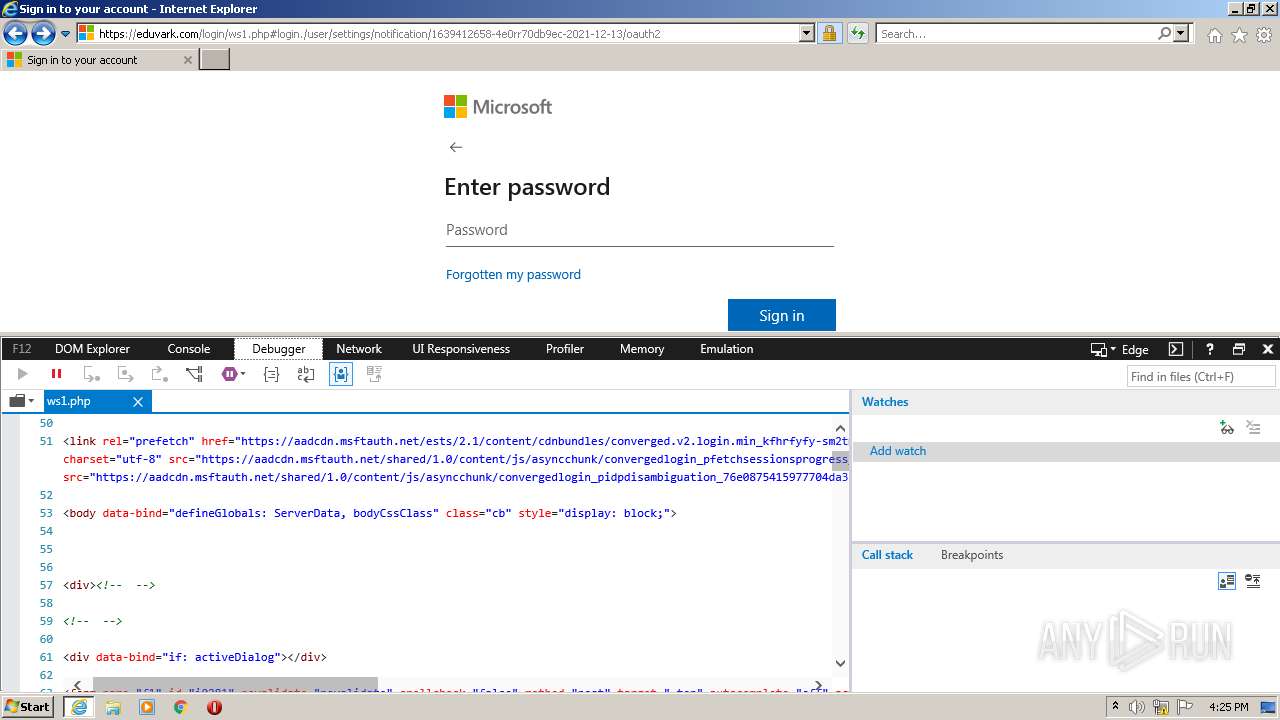
Task: Click the back arrow on sign-in page
Action: click(456, 147)
